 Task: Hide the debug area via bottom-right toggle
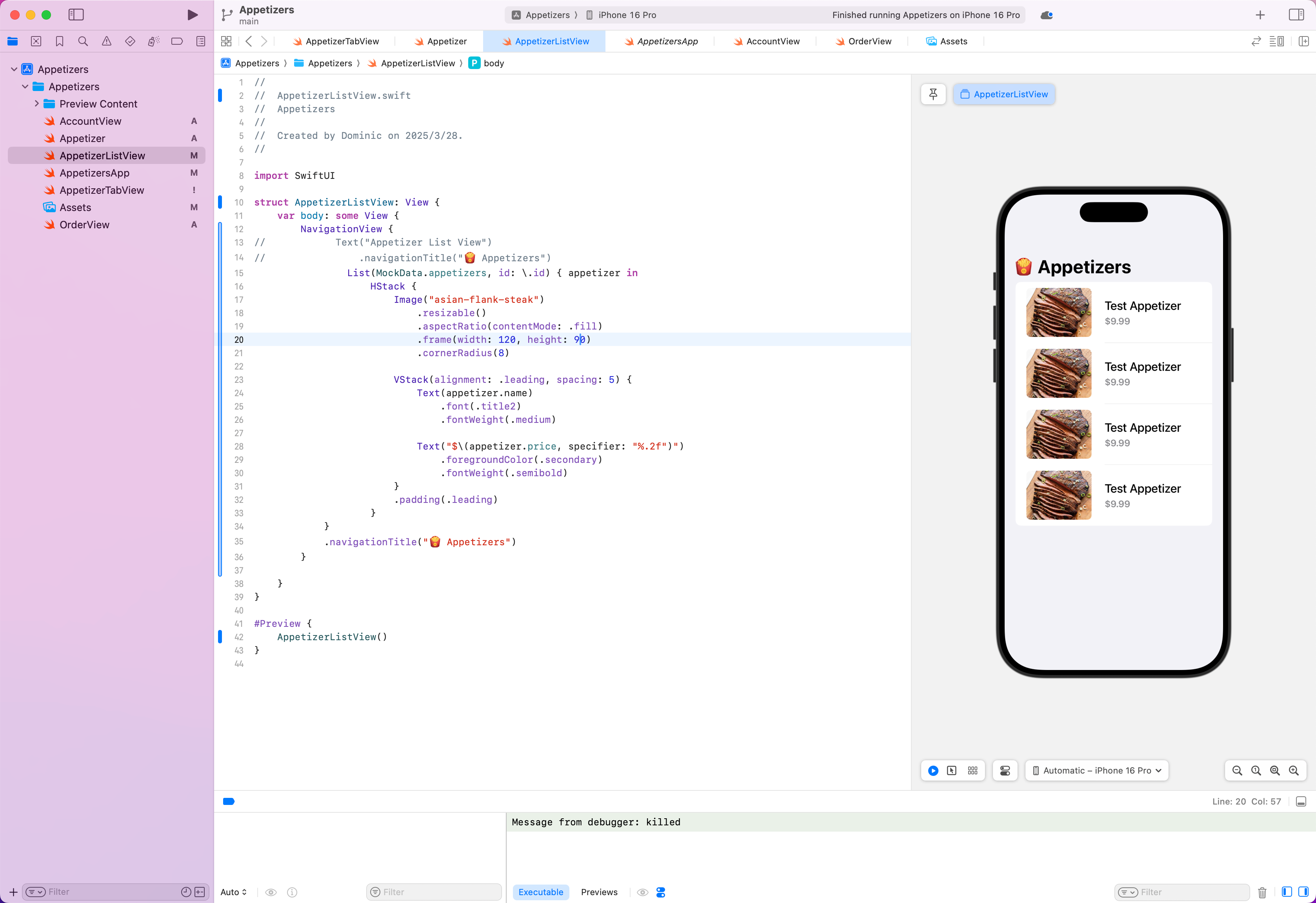click(1301, 801)
